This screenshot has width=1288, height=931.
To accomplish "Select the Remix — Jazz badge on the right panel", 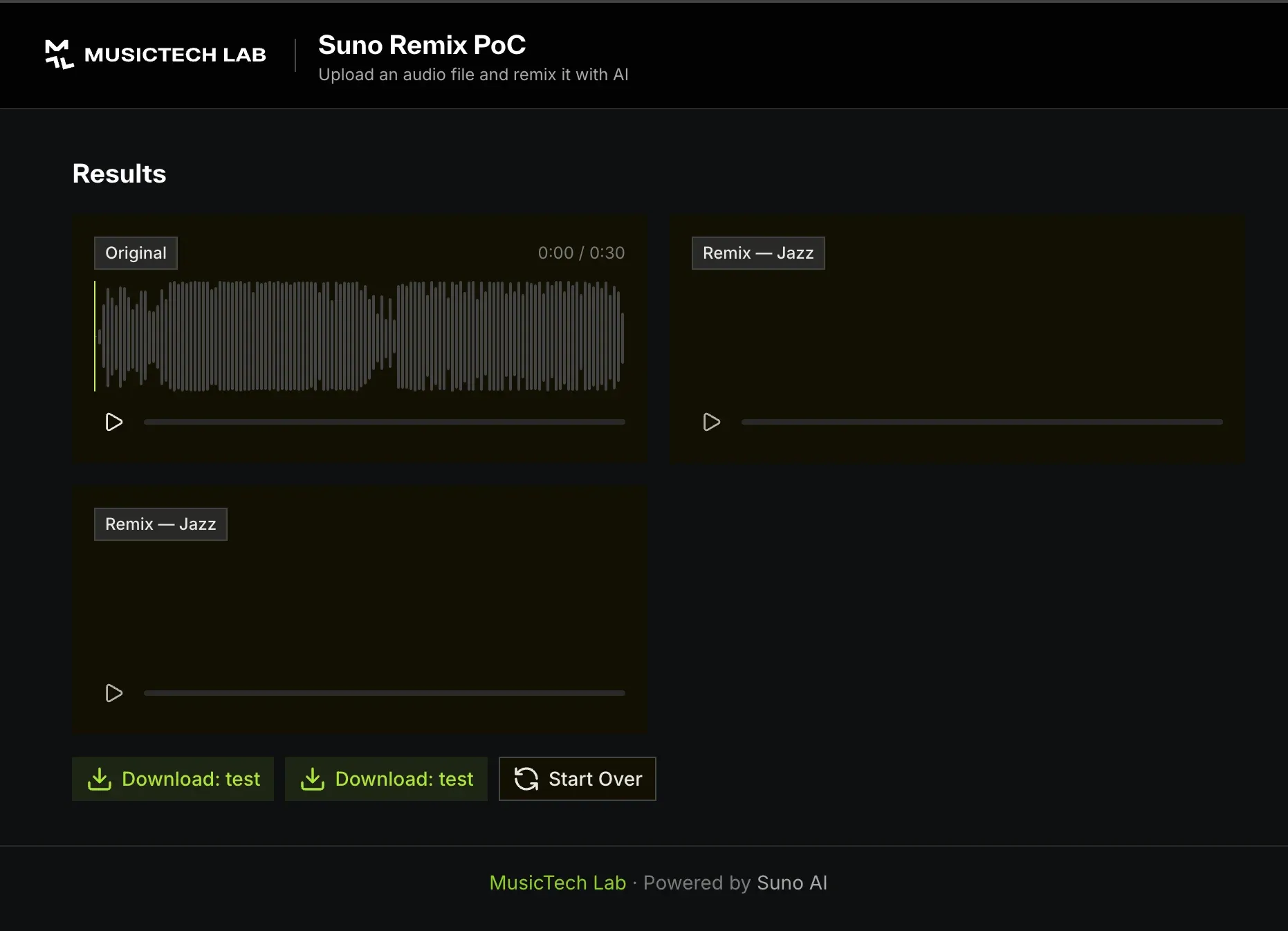I will click(757, 252).
